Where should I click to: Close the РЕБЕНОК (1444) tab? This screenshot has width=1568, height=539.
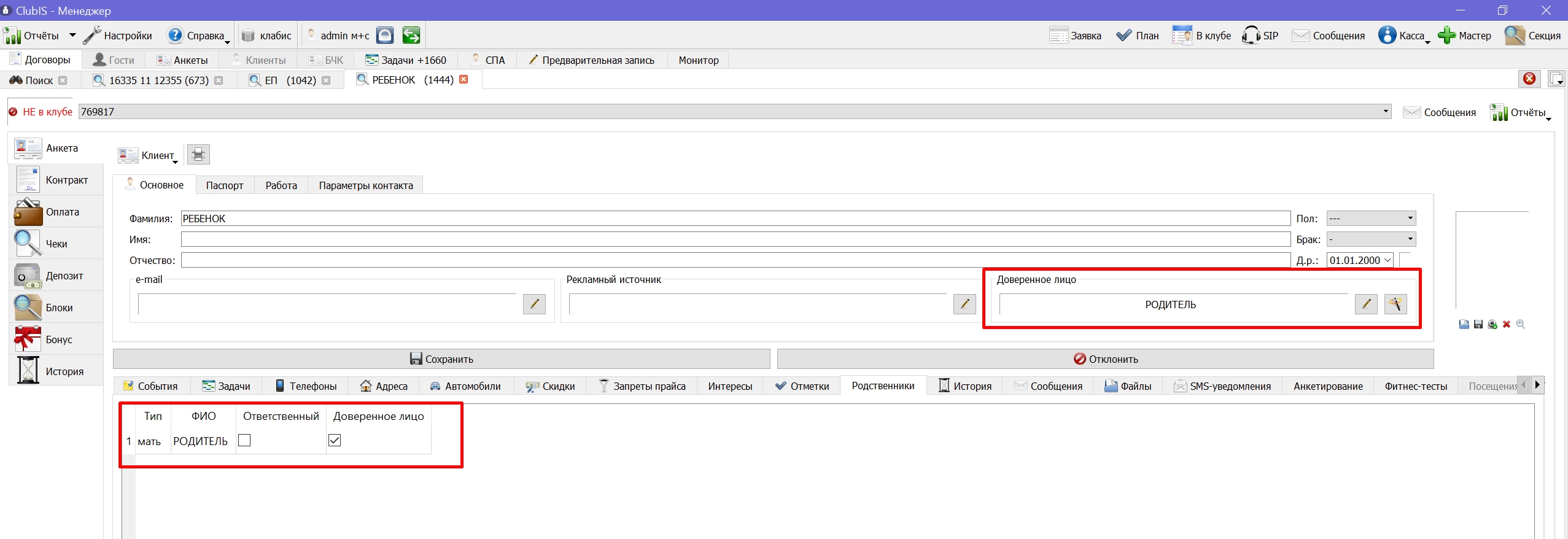pos(464,79)
